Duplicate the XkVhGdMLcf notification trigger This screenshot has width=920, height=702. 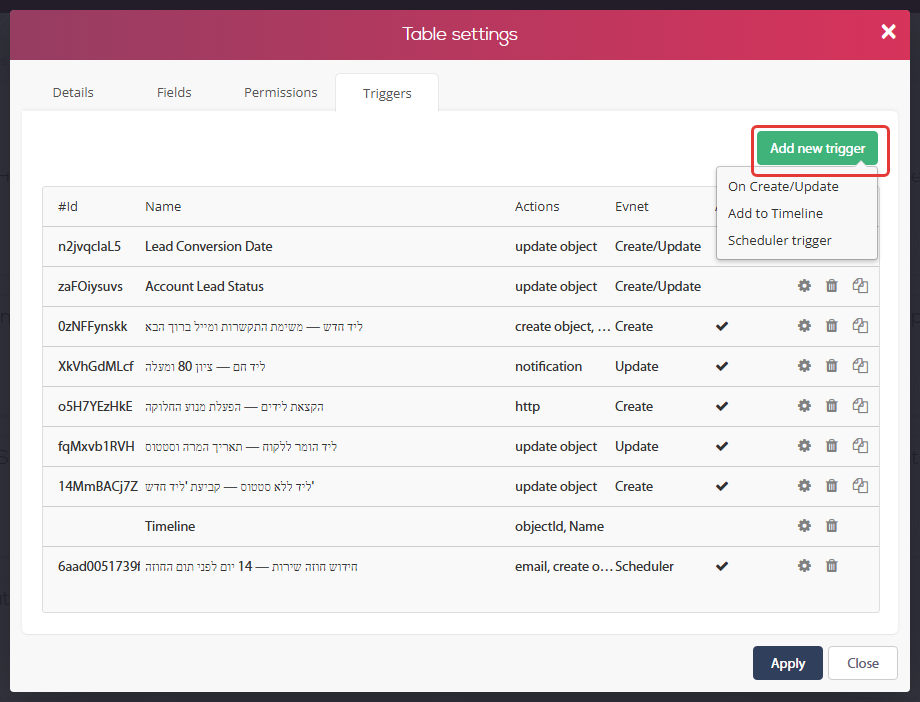tap(860, 366)
